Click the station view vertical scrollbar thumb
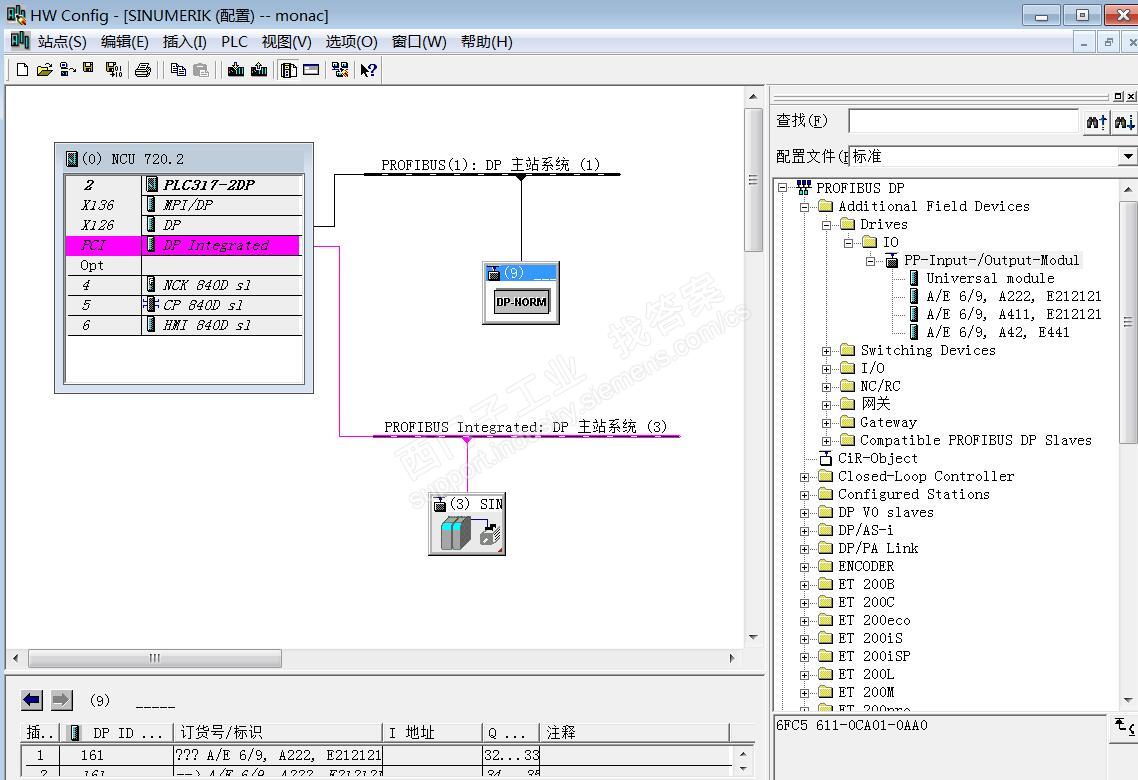Image resolution: width=1138 pixels, height=780 pixels. pos(753,179)
